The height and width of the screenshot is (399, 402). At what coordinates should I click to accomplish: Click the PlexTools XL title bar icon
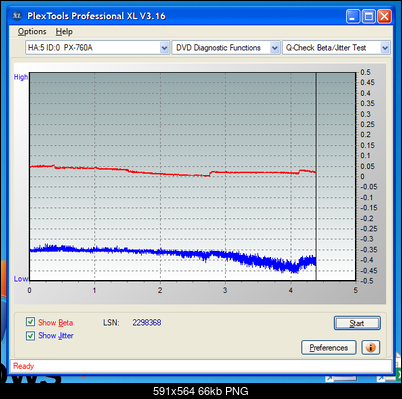pyautogui.click(x=17, y=16)
